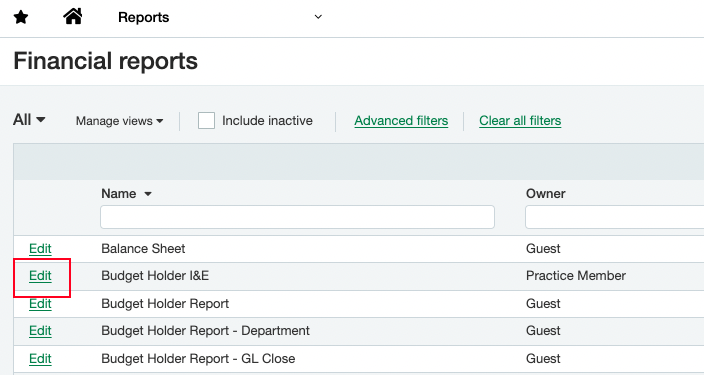Edit the Budget Holder Report row
The height and width of the screenshot is (375, 704).
point(40,304)
